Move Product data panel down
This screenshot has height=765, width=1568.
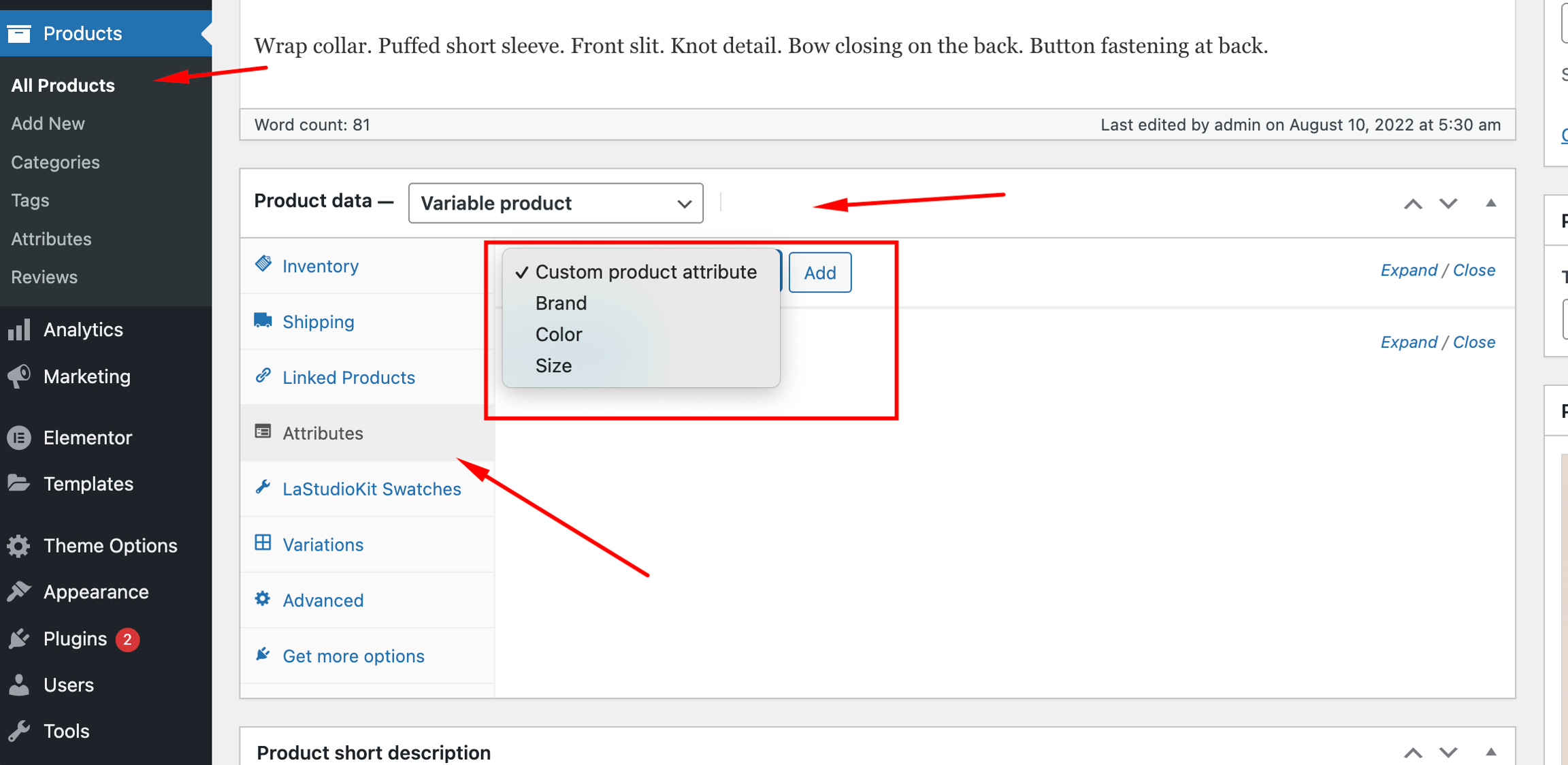click(1448, 203)
